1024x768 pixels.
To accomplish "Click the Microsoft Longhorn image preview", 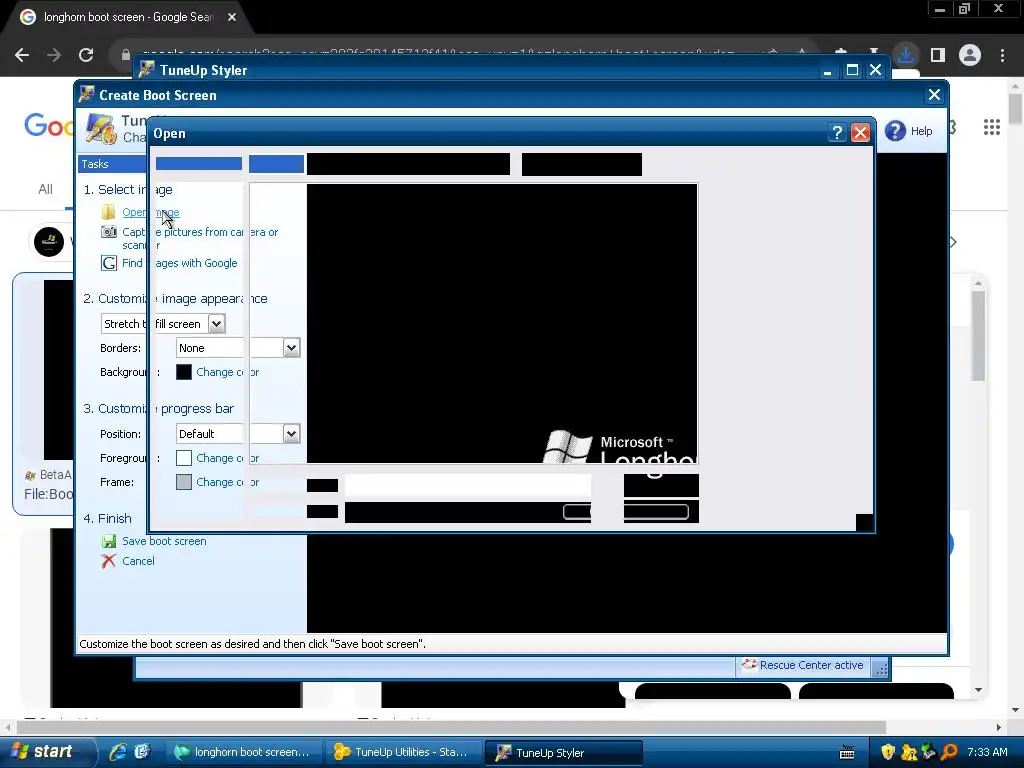I will click(502, 323).
